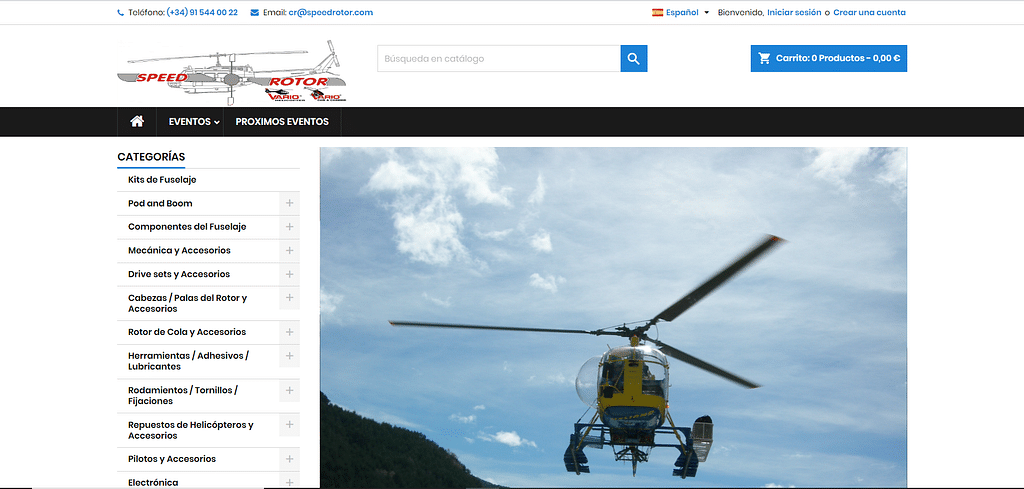Focus the Búsqueda en catálogo search field

click(498, 59)
